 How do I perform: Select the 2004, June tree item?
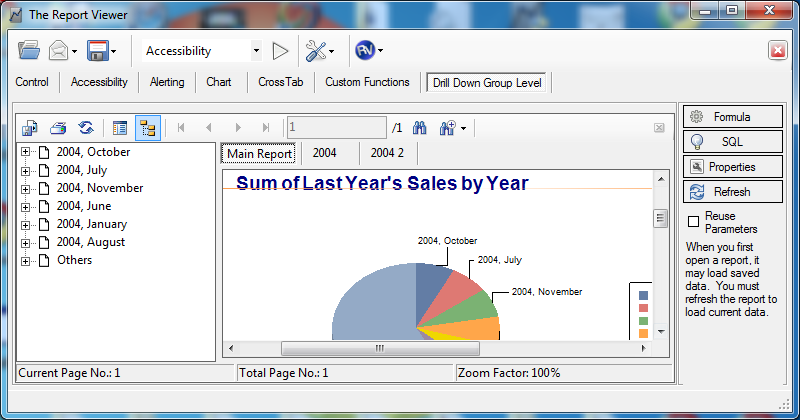click(84, 206)
